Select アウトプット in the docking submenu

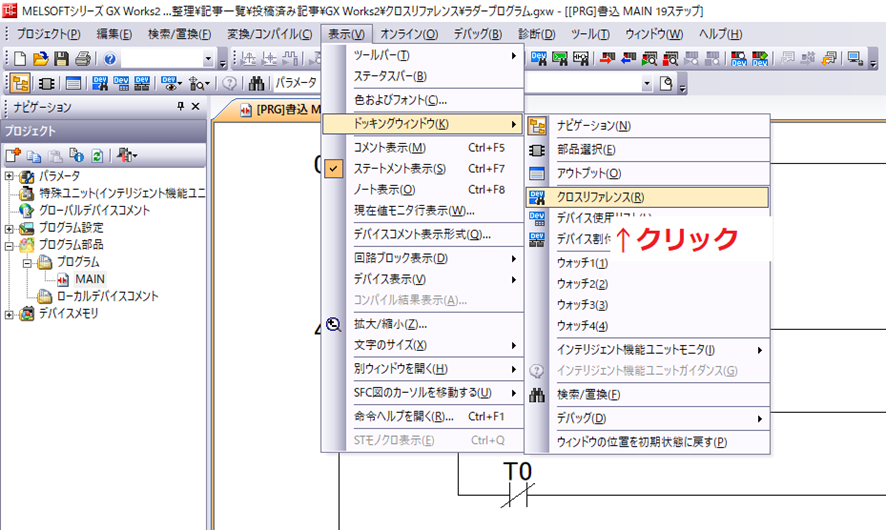pos(648,173)
